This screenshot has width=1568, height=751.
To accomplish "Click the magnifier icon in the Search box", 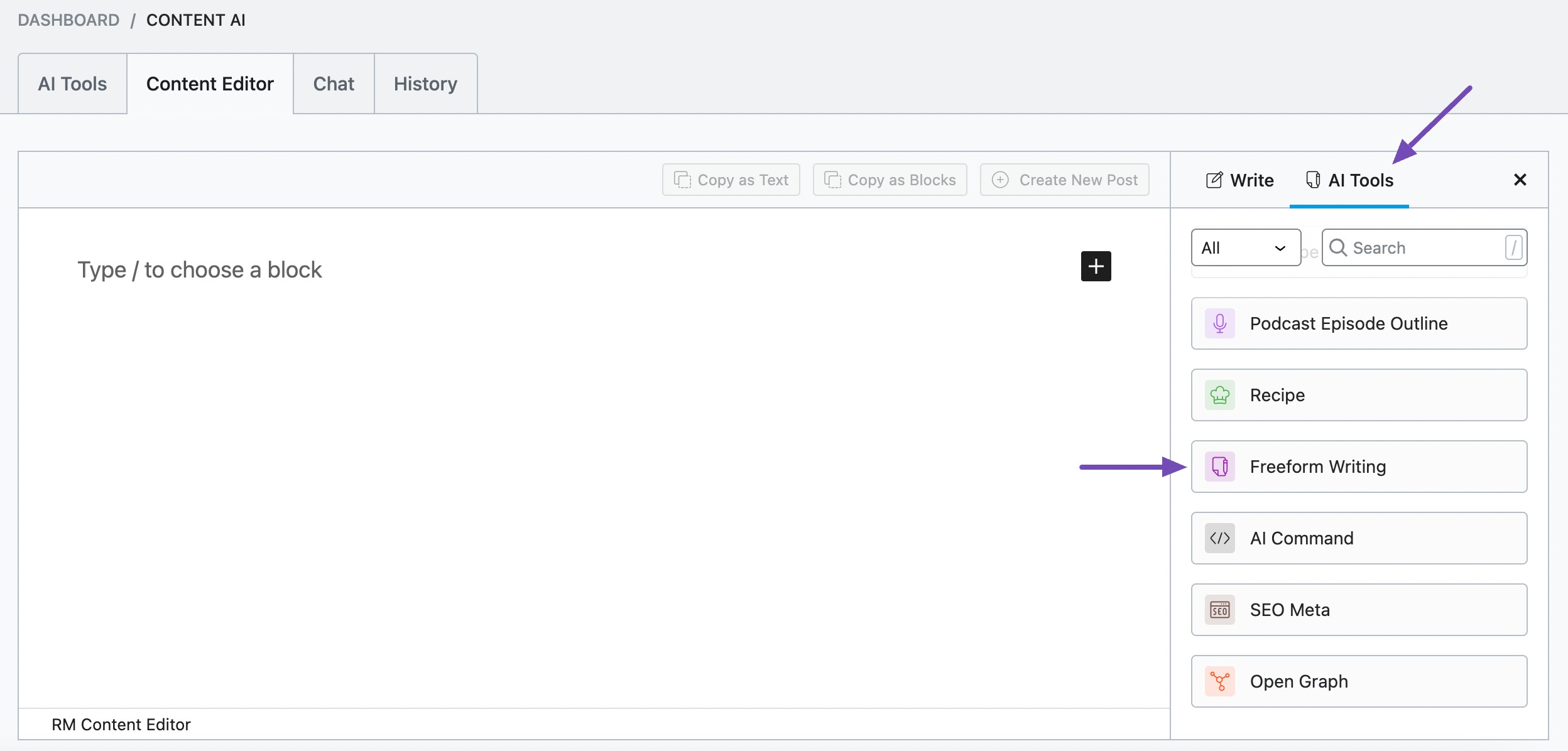I will coord(1338,247).
